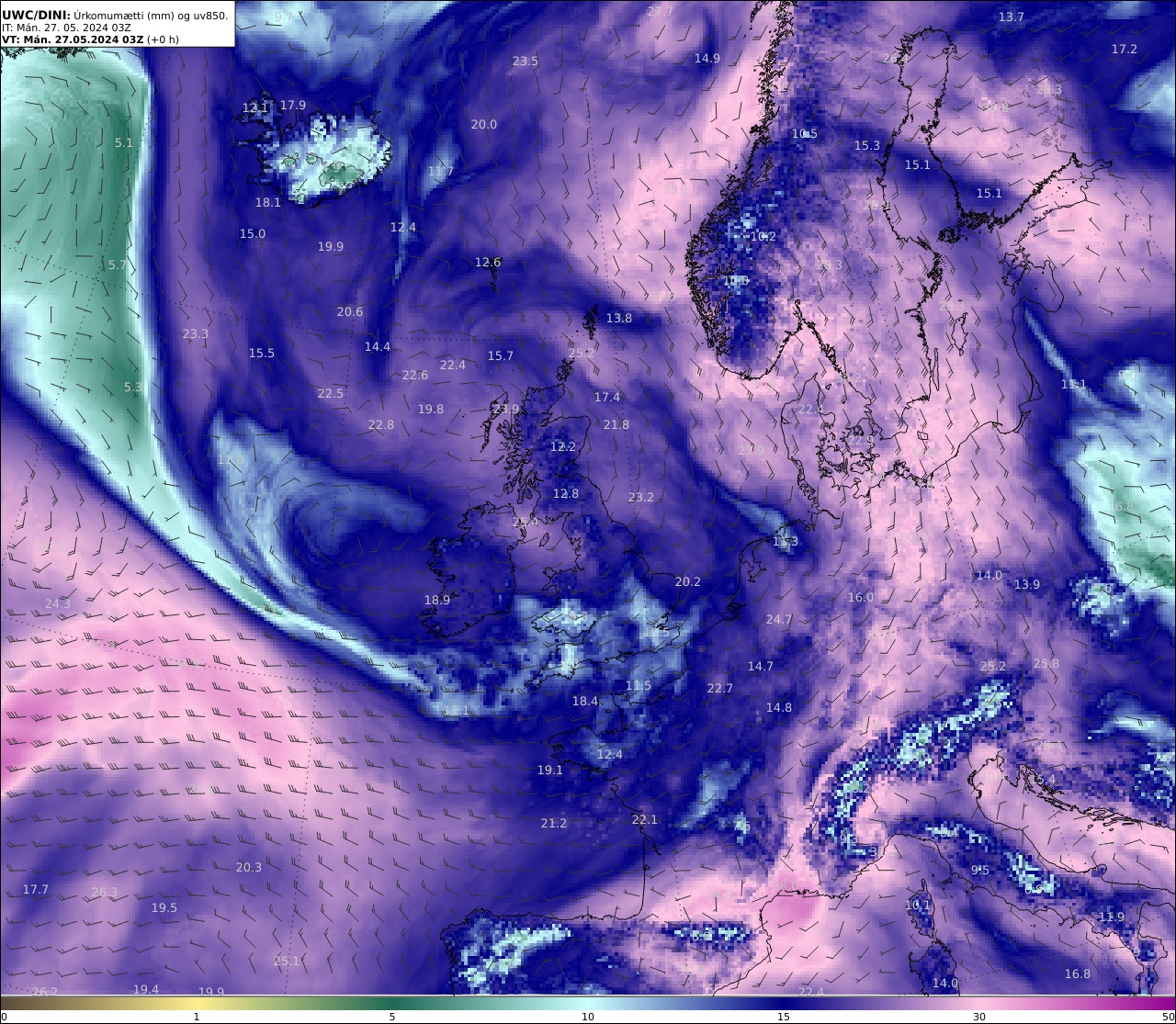Click the 18.9 value over Ireland
1176x1024 pixels.
[x=437, y=600]
